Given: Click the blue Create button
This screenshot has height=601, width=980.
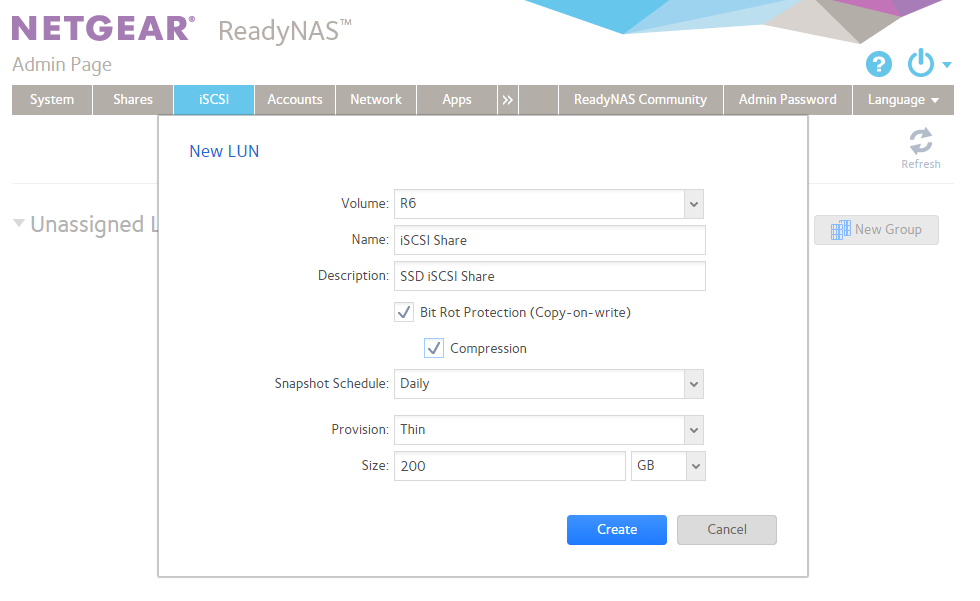Looking at the screenshot, I should pos(617,530).
